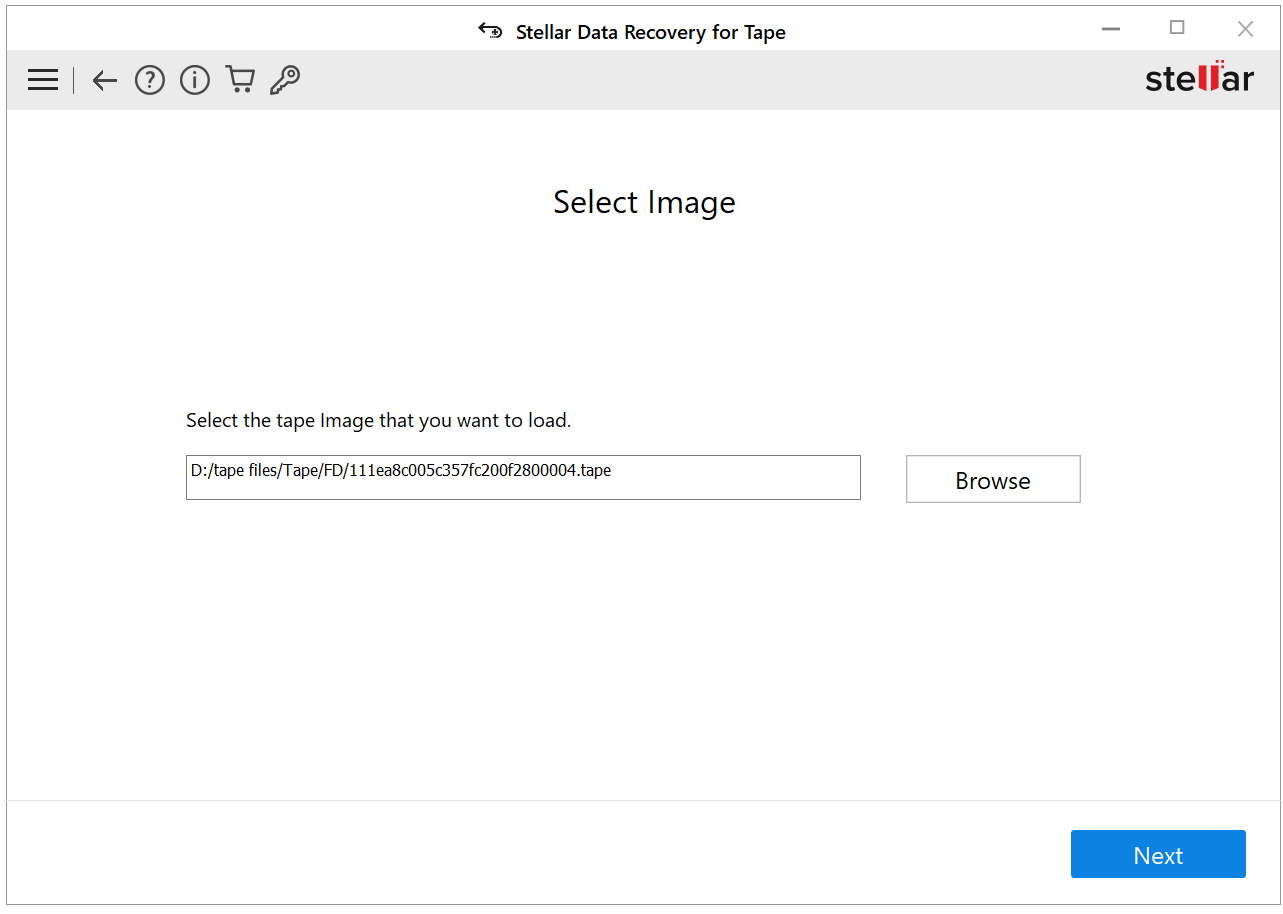
Task: Click the "Select Image" heading
Action: point(644,202)
